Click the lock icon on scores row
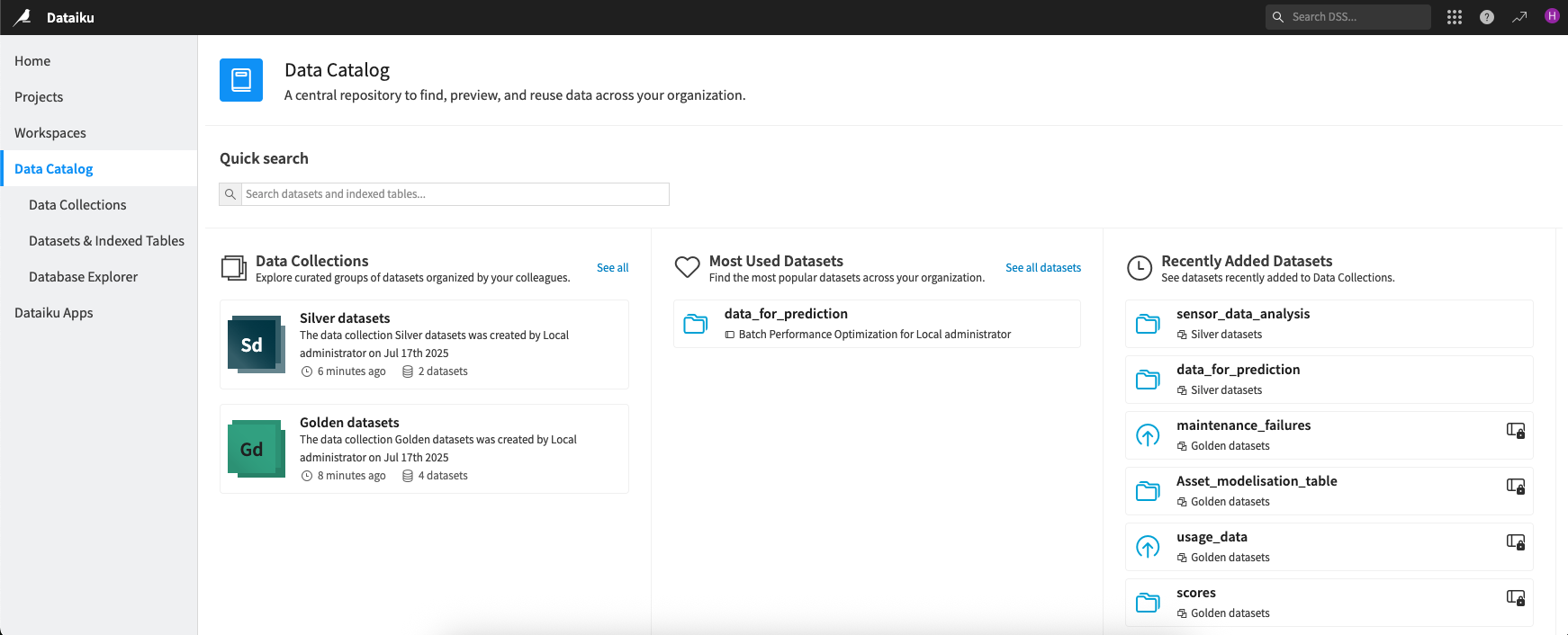The image size is (1568, 635). tap(1516, 598)
